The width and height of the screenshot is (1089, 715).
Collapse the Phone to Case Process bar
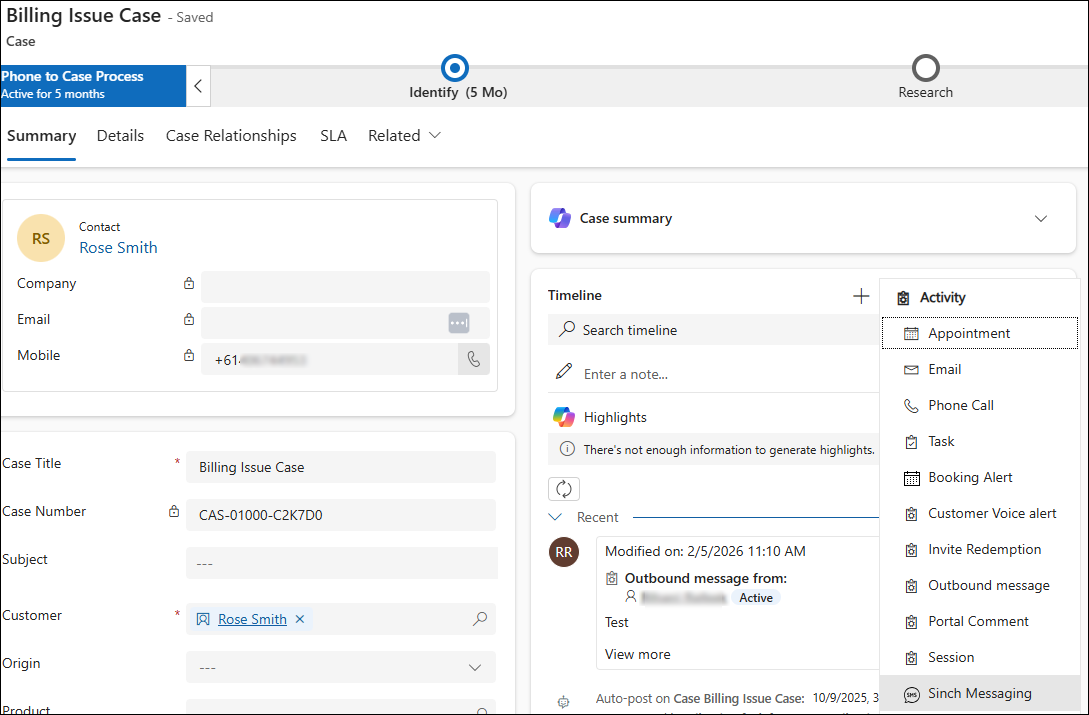tap(198, 86)
